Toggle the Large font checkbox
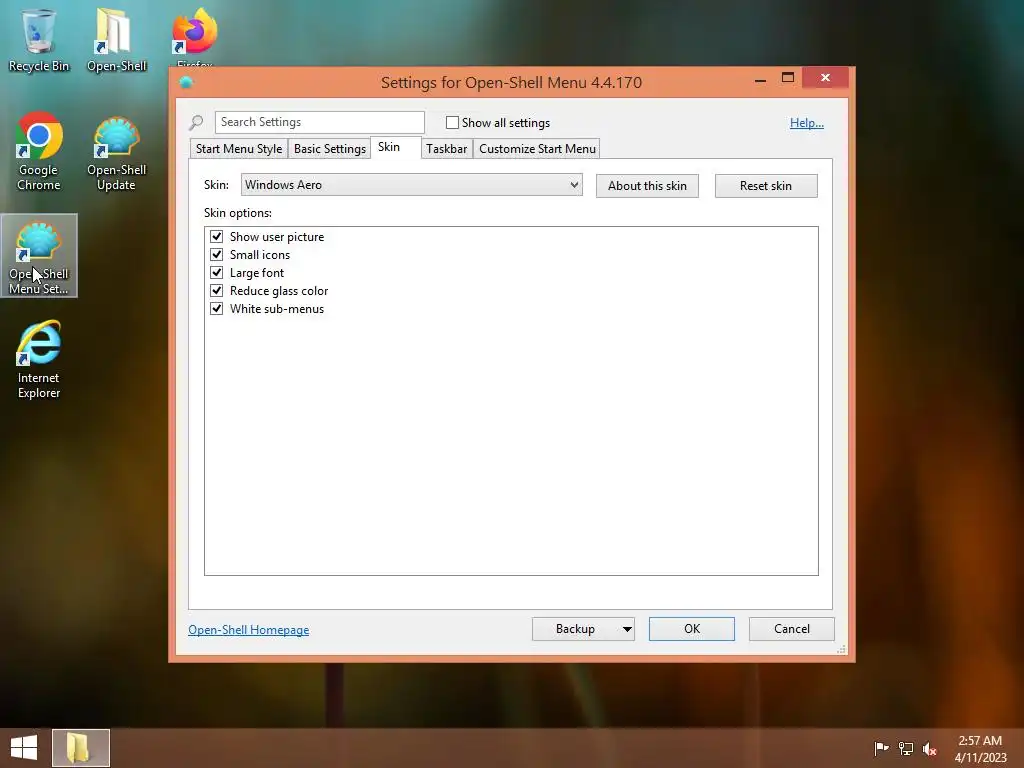 pyautogui.click(x=217, y=272)
